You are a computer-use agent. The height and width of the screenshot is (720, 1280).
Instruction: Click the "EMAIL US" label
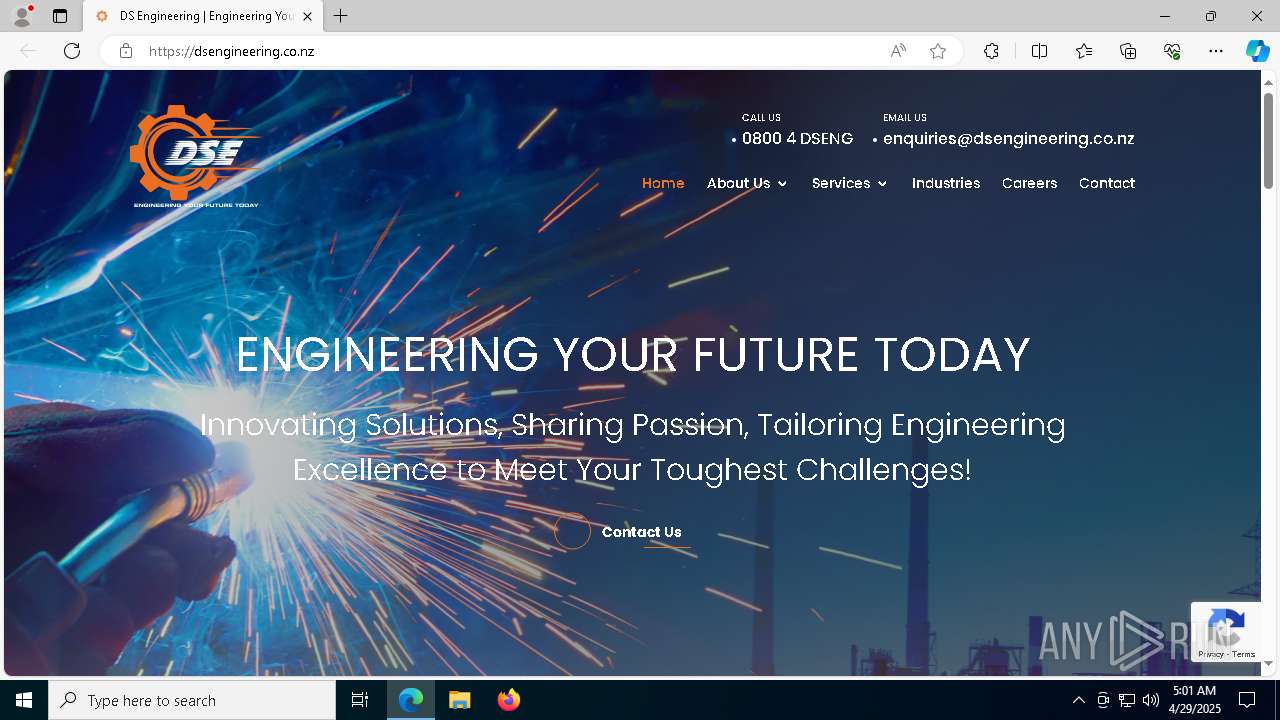point(905,118)
